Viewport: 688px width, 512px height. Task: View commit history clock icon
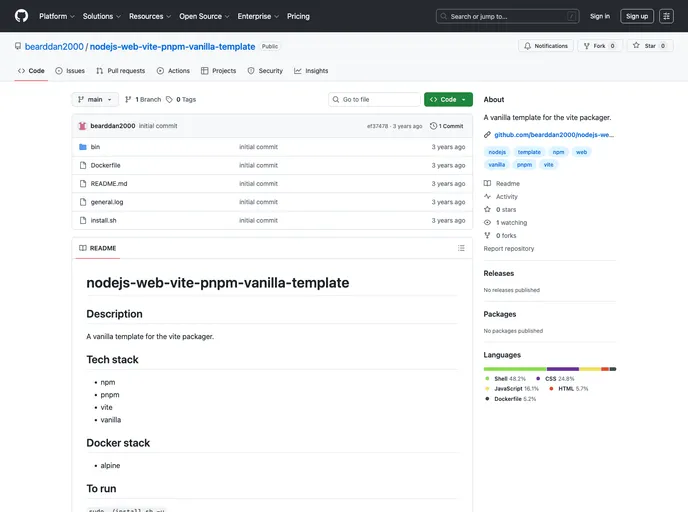[x=434, y=126]
